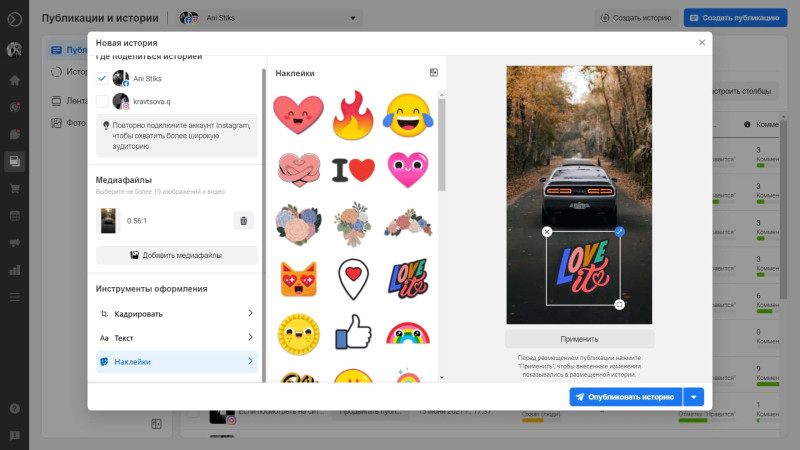
Task: Open the insights bar chart sidebar icon
Action: (15, 270)
